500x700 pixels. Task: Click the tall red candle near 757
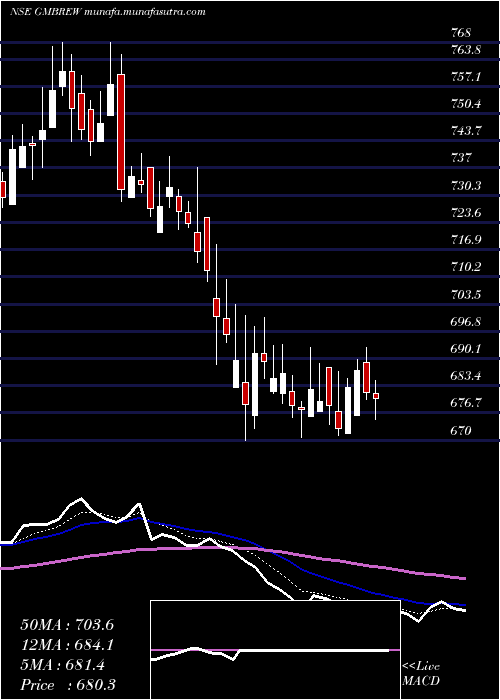(121, 132)
